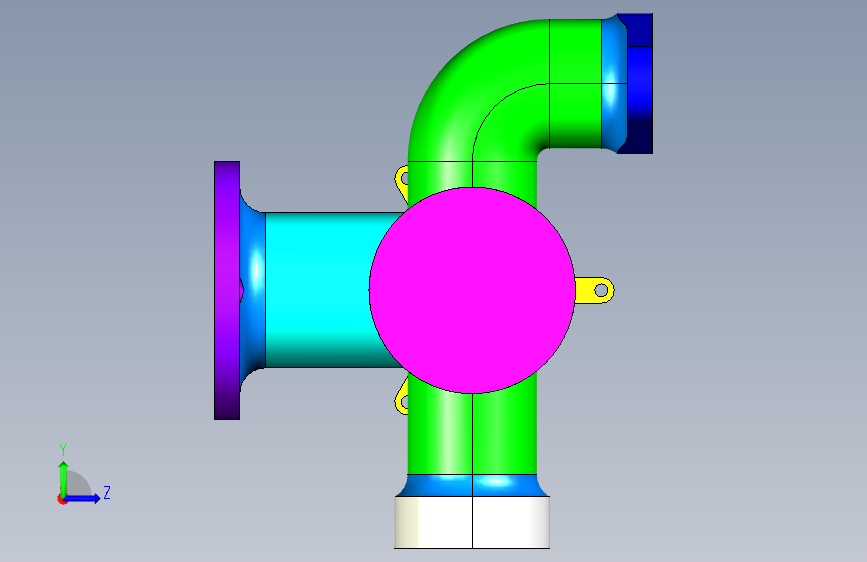The height and width of the screenshot is (562, 867).
Task: Select the magenta sphere face
Action: tap(472, 290)
